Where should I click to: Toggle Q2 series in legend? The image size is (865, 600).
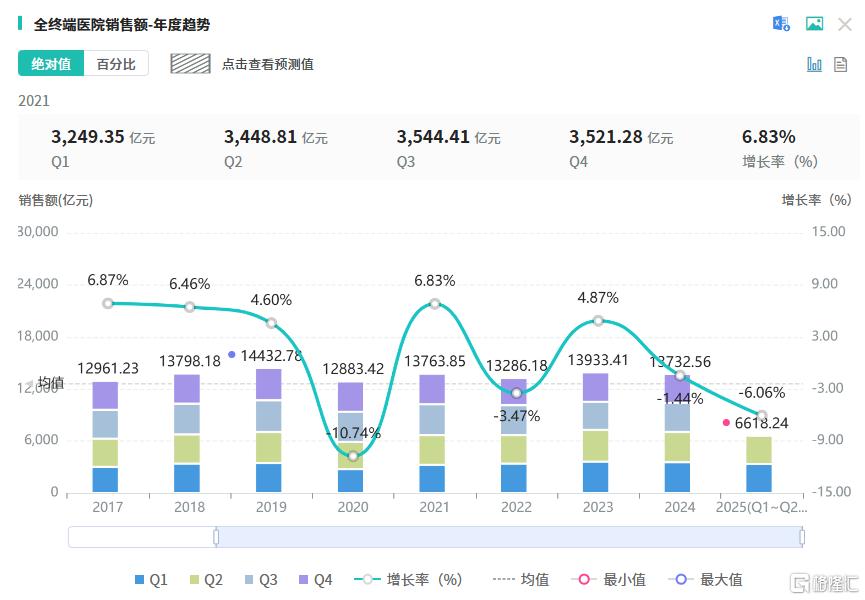tap(205, 580)
